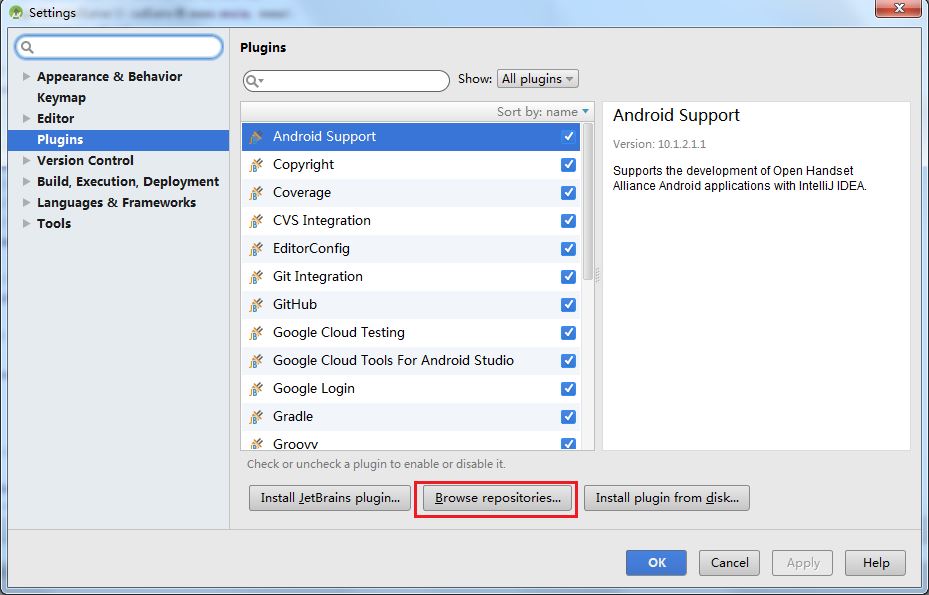Disable the Android Support plugin checkbox
Screen dimensions: 929x595
click(568, 137)
